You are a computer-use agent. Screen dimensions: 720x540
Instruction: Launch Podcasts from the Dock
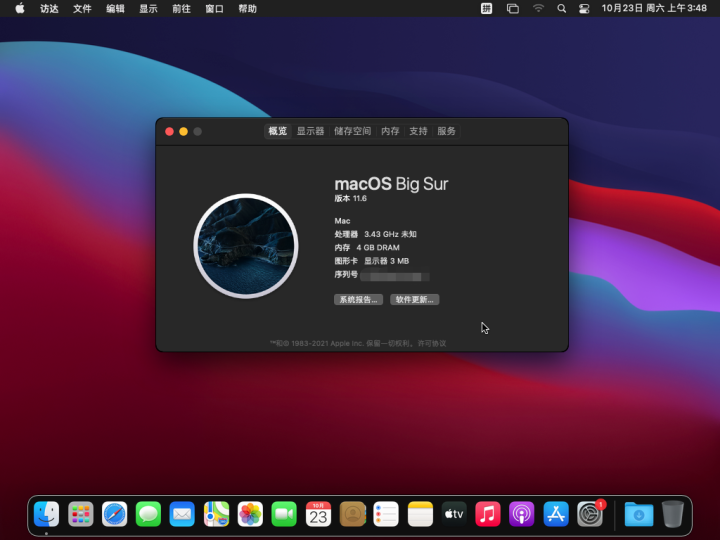coord(522,514)
